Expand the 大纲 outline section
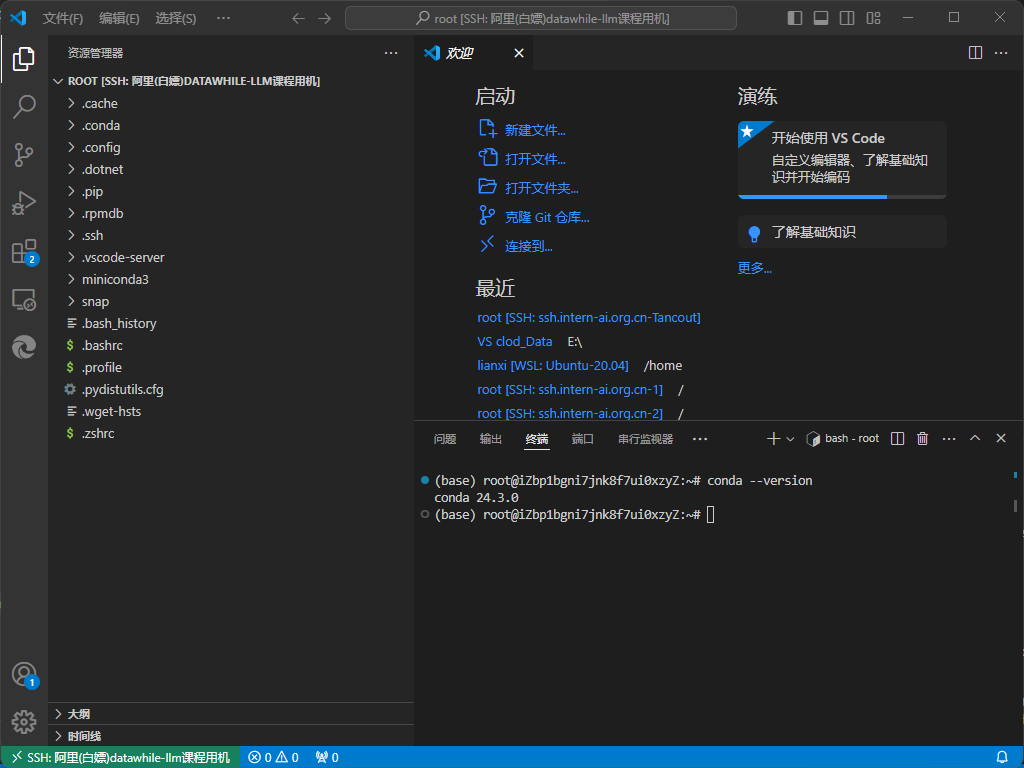This screenshot has height=768, width=1024. point(78,714)
